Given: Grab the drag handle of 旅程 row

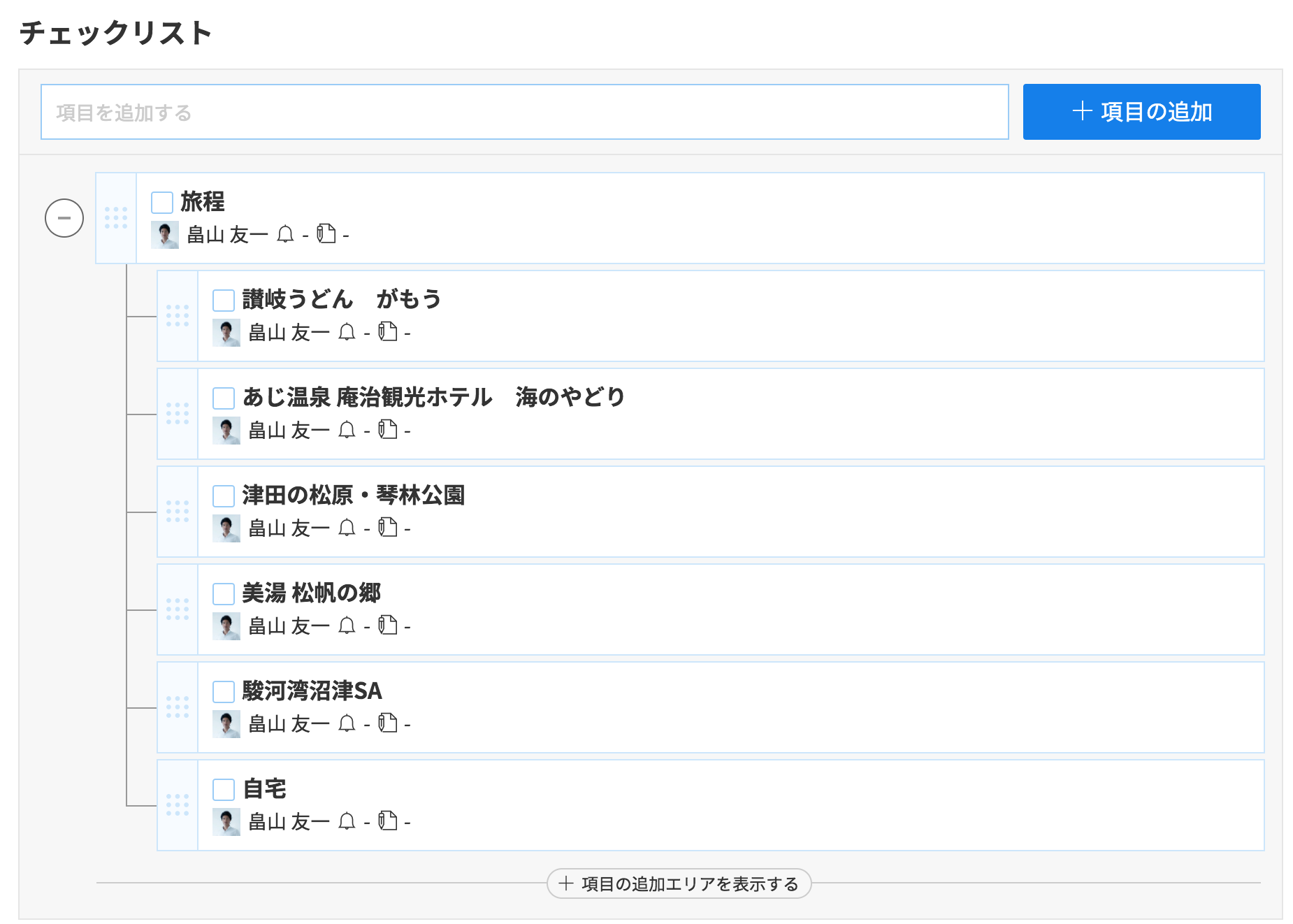Looking at the screenshot, I should click(116, 218).
